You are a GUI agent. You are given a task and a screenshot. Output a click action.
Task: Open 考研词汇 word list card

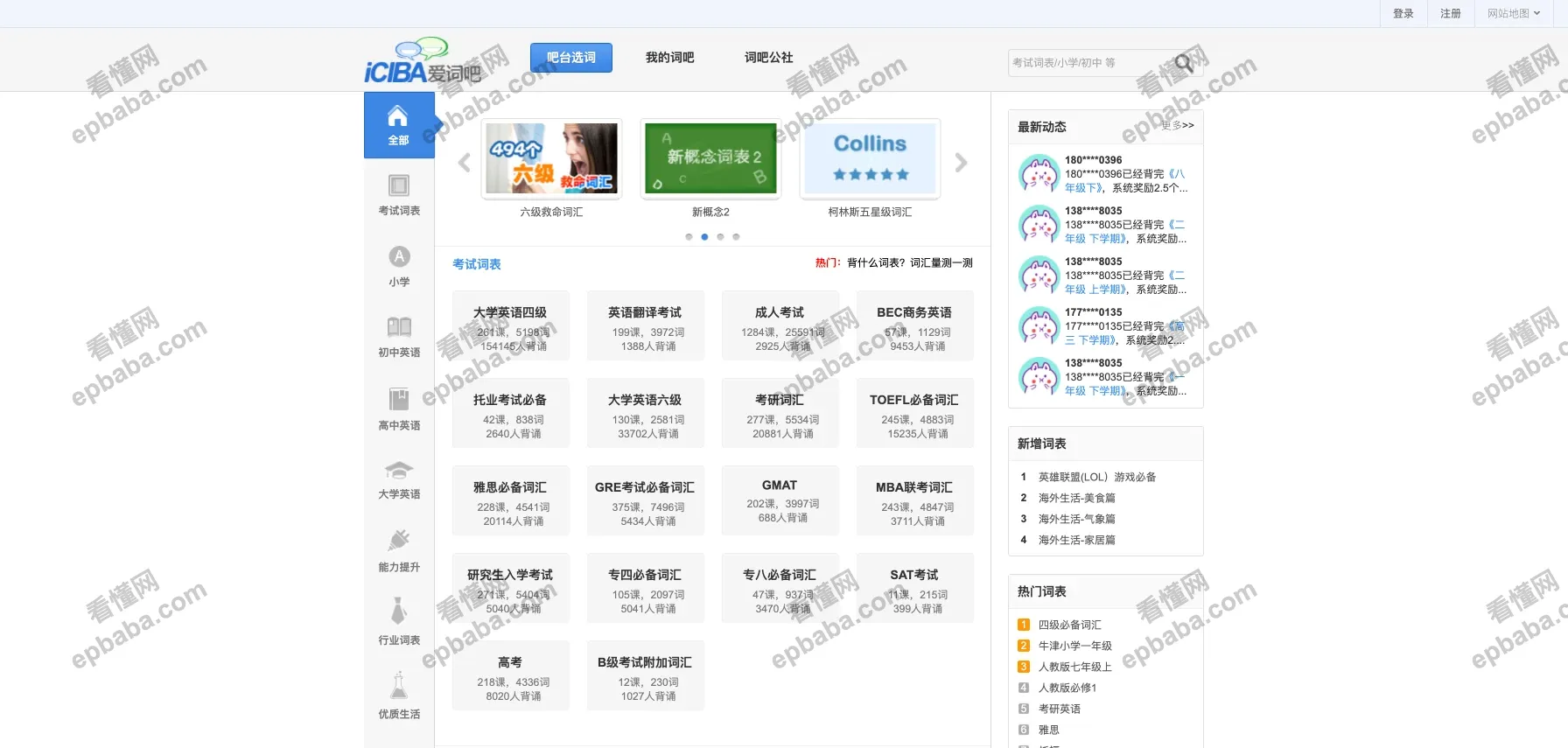click(x=780, y=414)
